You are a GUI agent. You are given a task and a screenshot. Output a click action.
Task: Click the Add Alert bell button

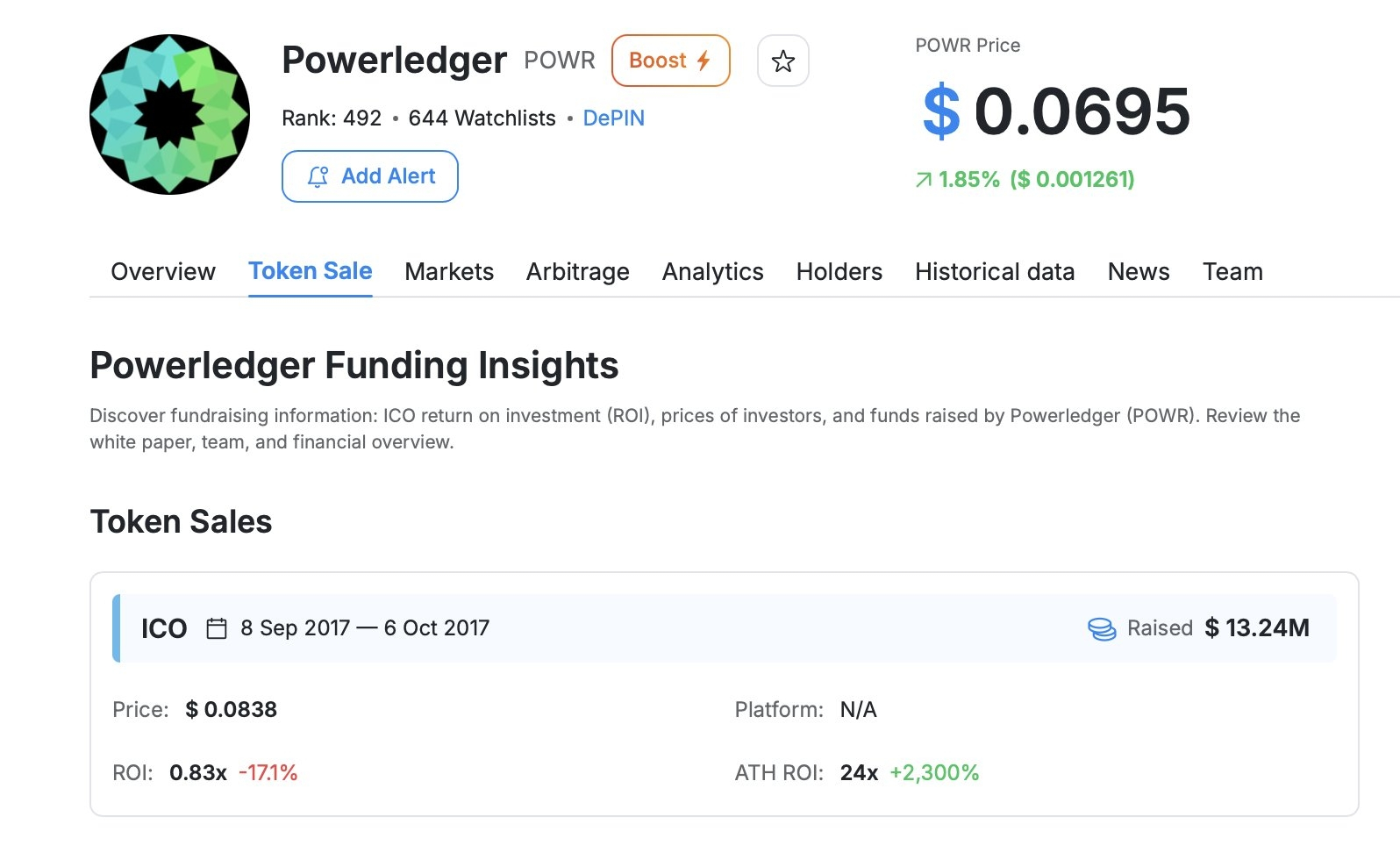click(369, 176)
